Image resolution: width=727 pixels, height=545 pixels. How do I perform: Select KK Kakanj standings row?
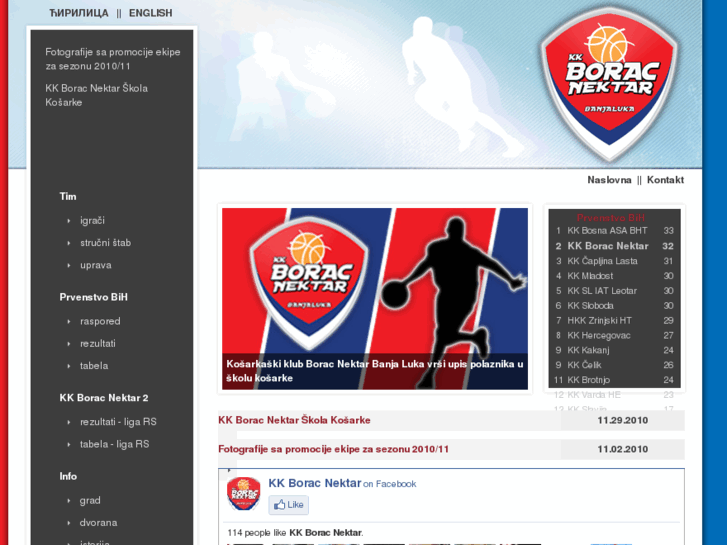coord(614,350)
